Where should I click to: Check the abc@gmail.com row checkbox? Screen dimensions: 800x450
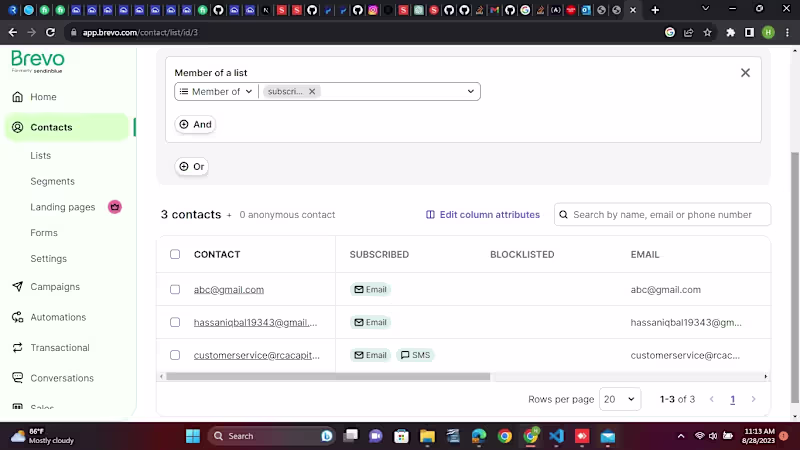pyautogui.click(x=175, y=289)
